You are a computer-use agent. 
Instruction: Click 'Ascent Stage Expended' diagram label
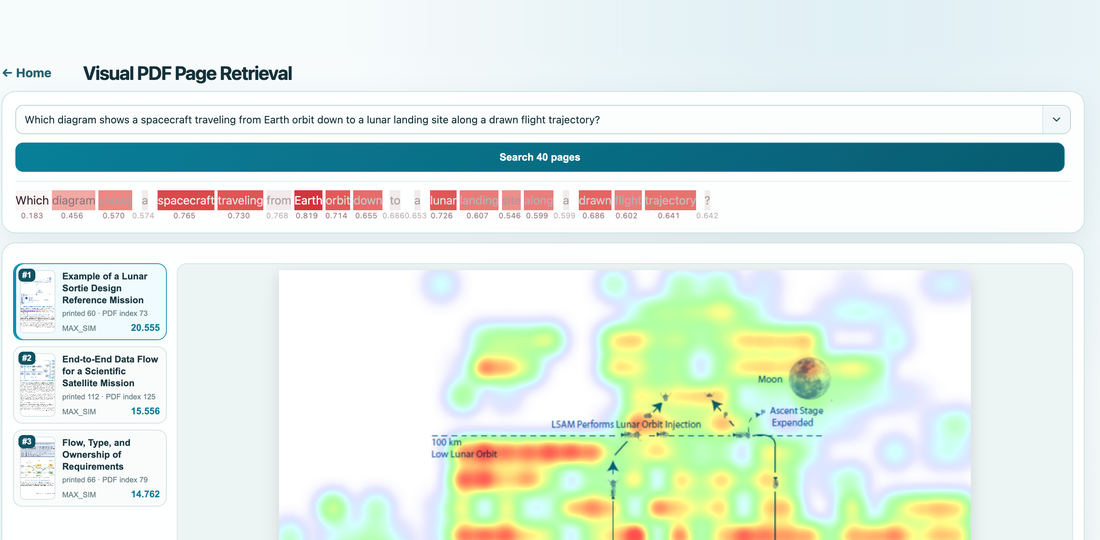[x=796, y=417]
